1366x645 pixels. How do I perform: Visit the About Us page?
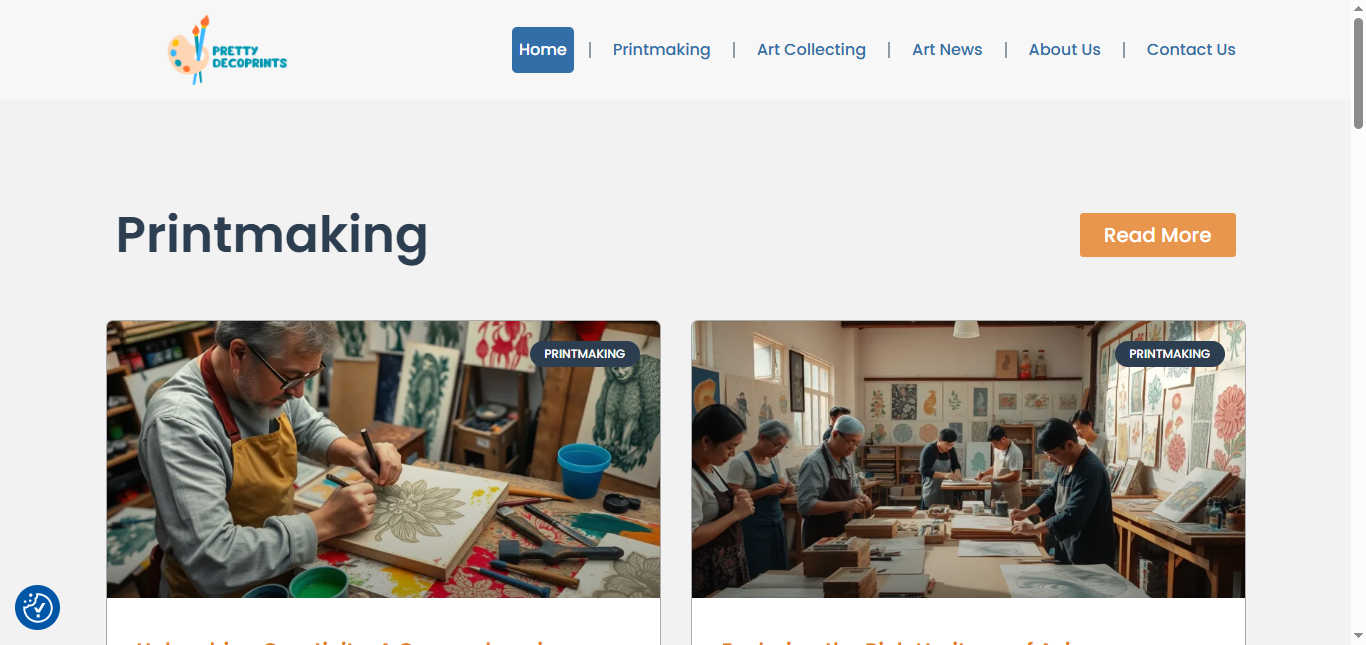click(1064, 50)
